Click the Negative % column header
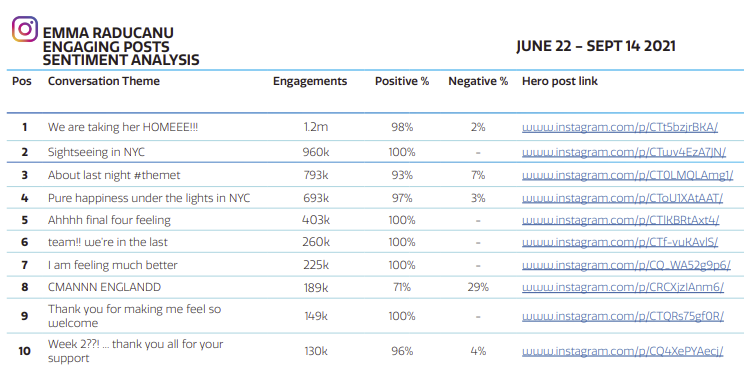This screenshot has height=367, width=744. point(478,81)
